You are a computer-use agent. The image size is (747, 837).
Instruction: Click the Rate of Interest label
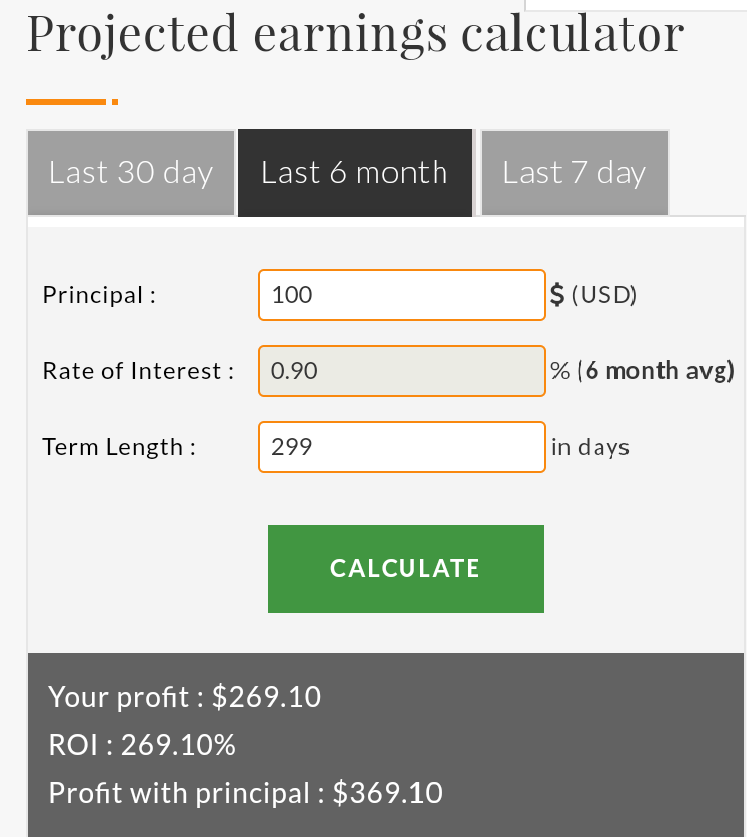point(138,371)
